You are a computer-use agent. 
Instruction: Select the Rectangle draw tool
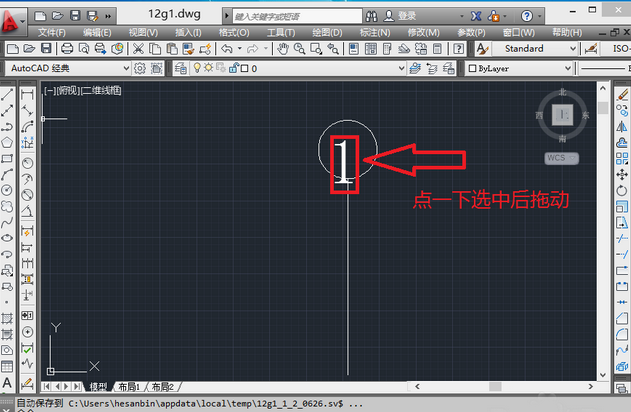pos(7,159)
